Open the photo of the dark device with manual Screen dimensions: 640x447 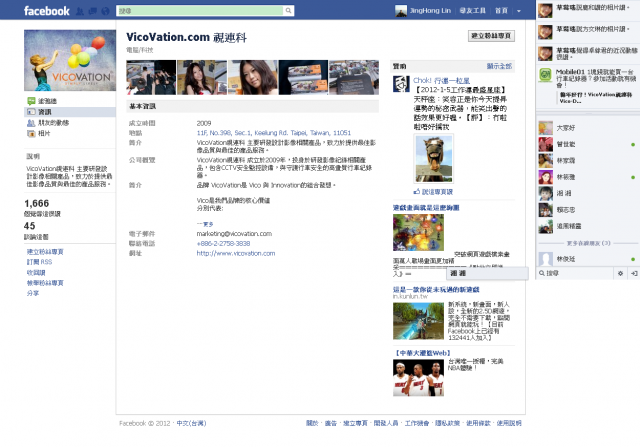(353, 77)
